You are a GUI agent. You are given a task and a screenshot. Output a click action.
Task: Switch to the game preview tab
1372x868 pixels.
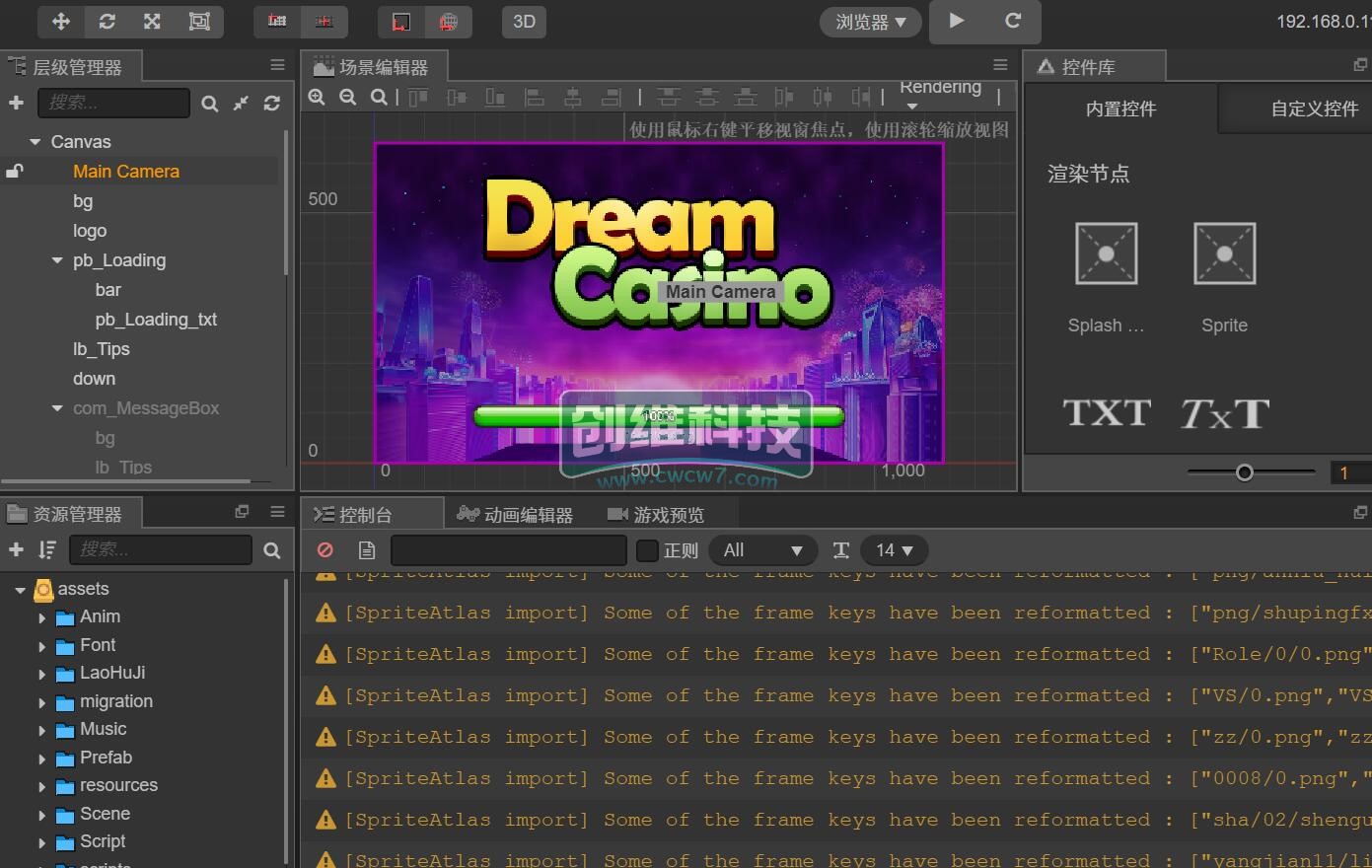(x=656, y=515)
